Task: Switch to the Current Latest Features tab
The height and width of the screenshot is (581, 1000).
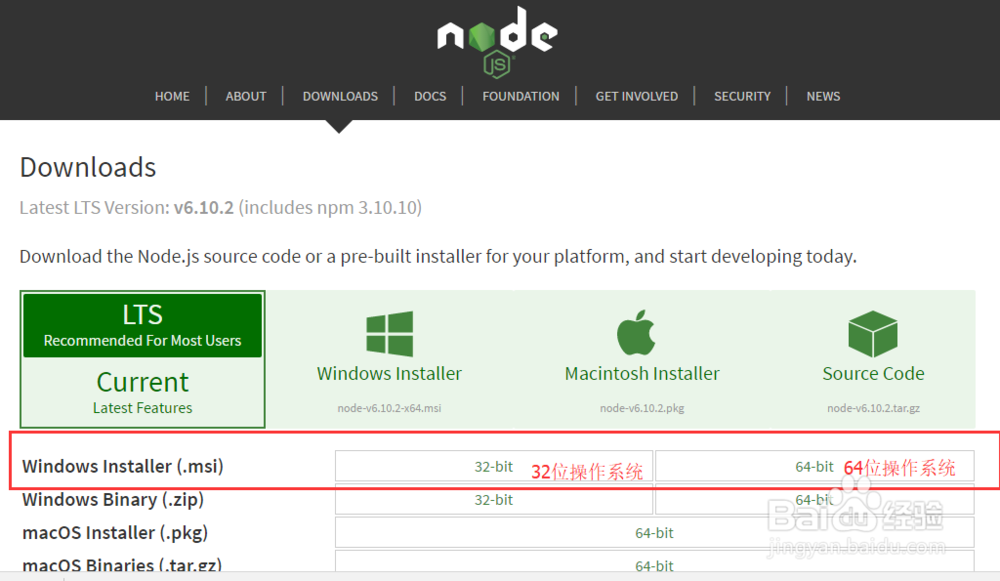Action: (142, 392)
